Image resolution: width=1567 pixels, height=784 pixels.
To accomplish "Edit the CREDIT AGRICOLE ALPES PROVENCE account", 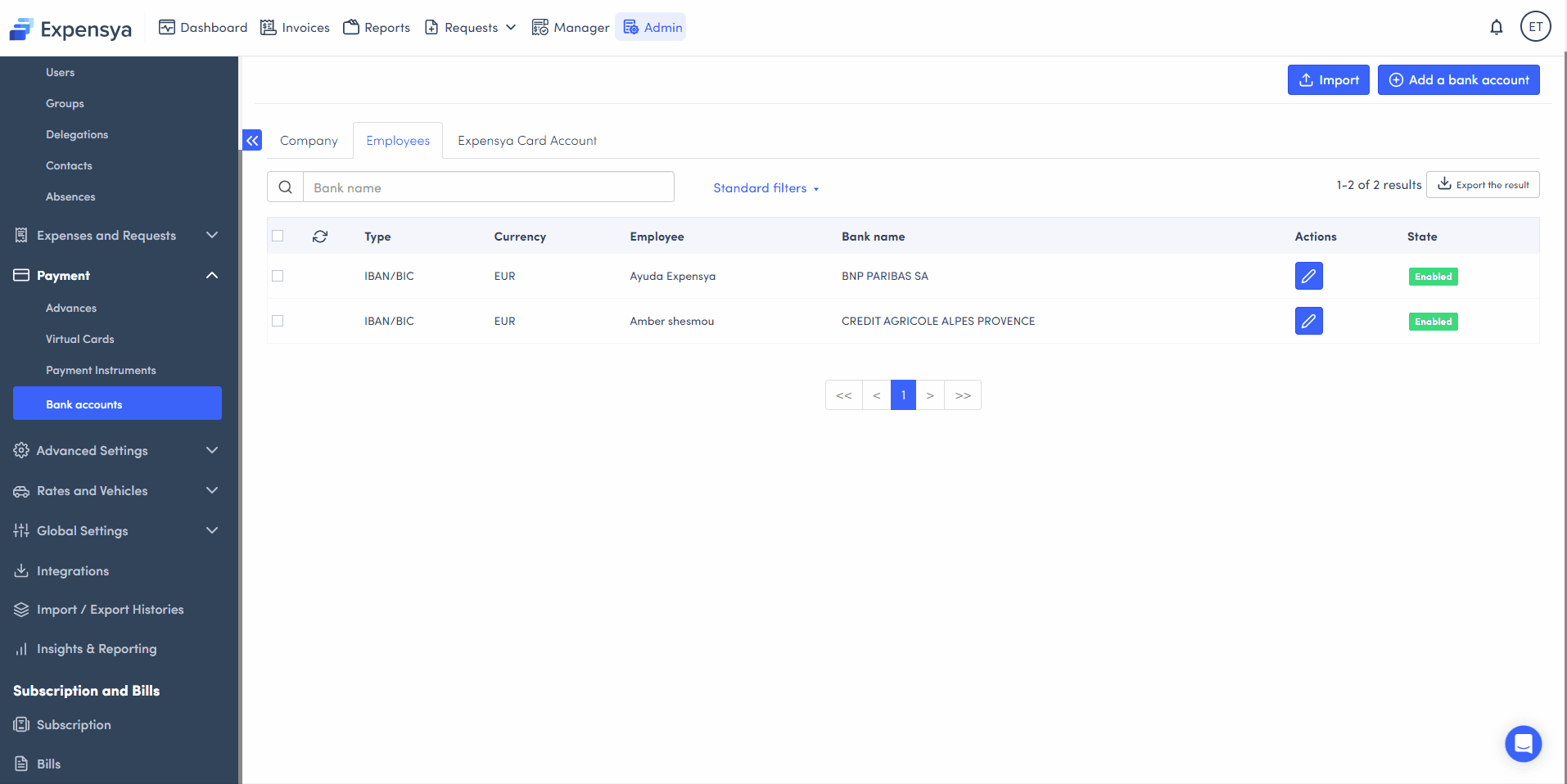I will (1308, 321).
